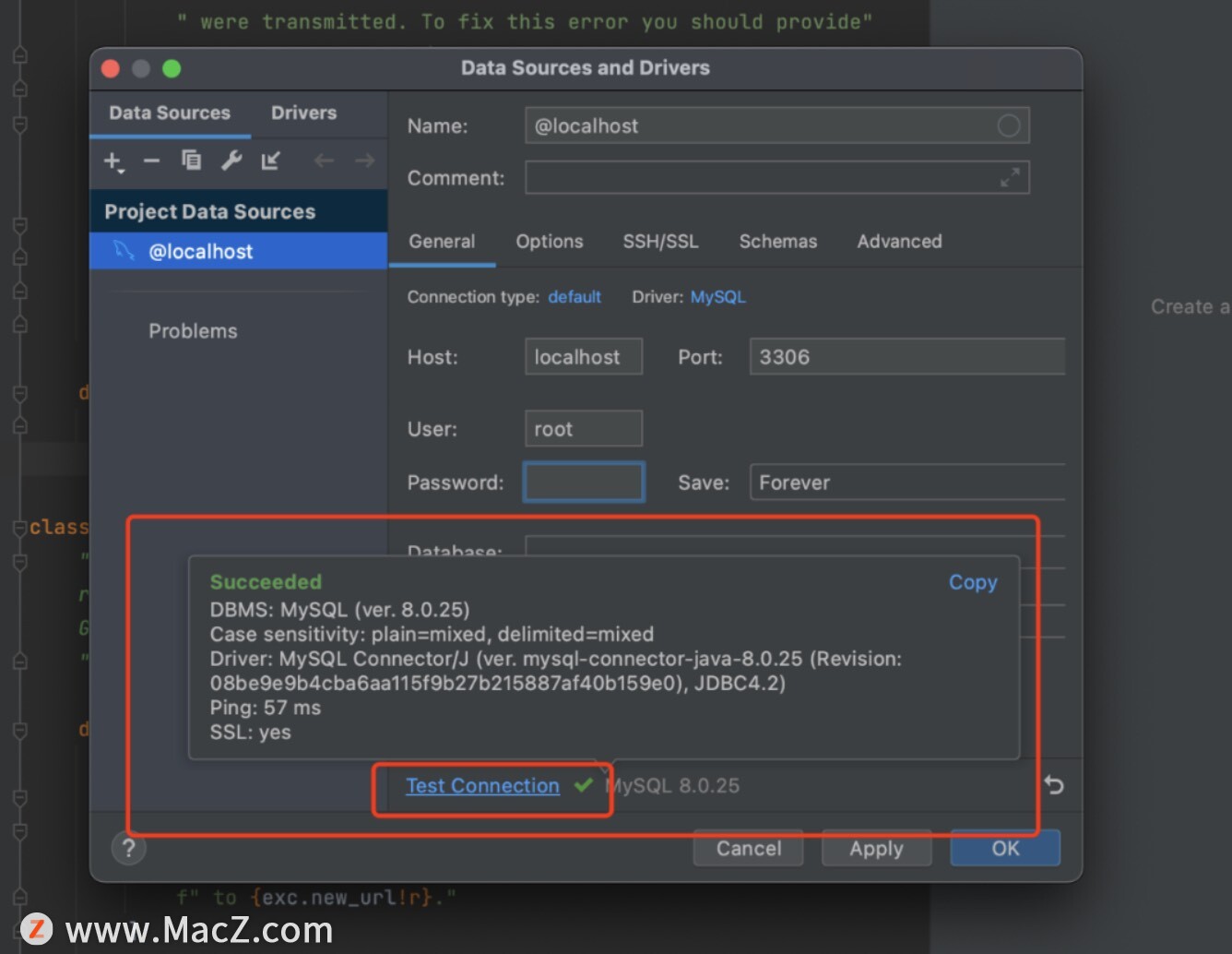Change connection type via default link

(575, 297)
